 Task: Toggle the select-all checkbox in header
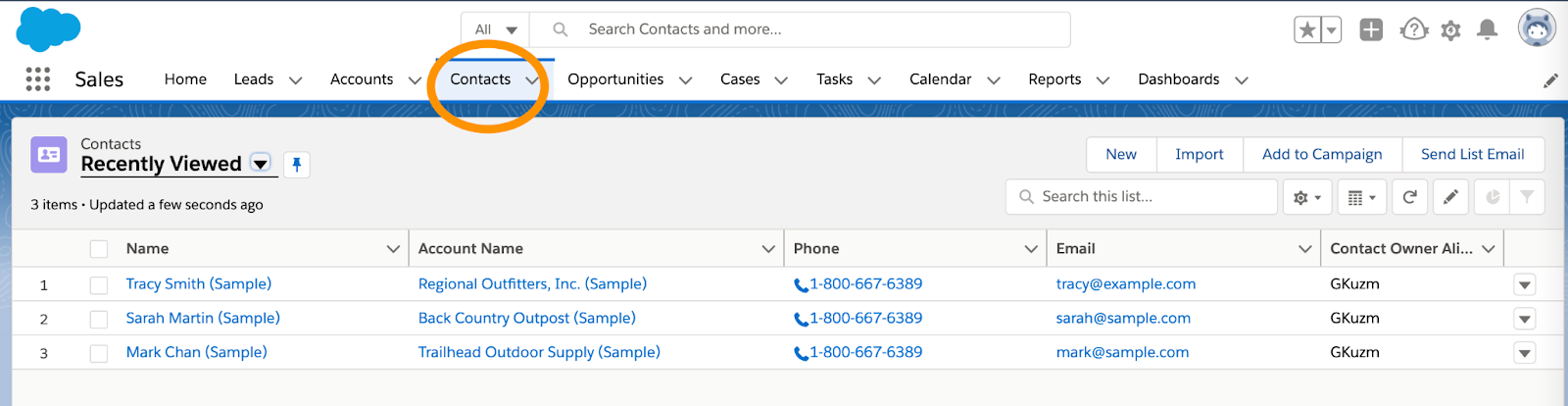pos(99,249)
